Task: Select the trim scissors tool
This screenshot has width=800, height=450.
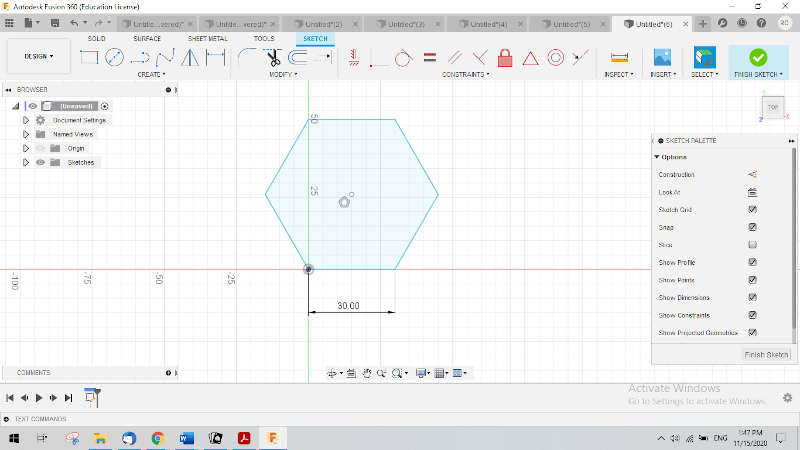Action: pyautogui.click(x=273, y=58)
